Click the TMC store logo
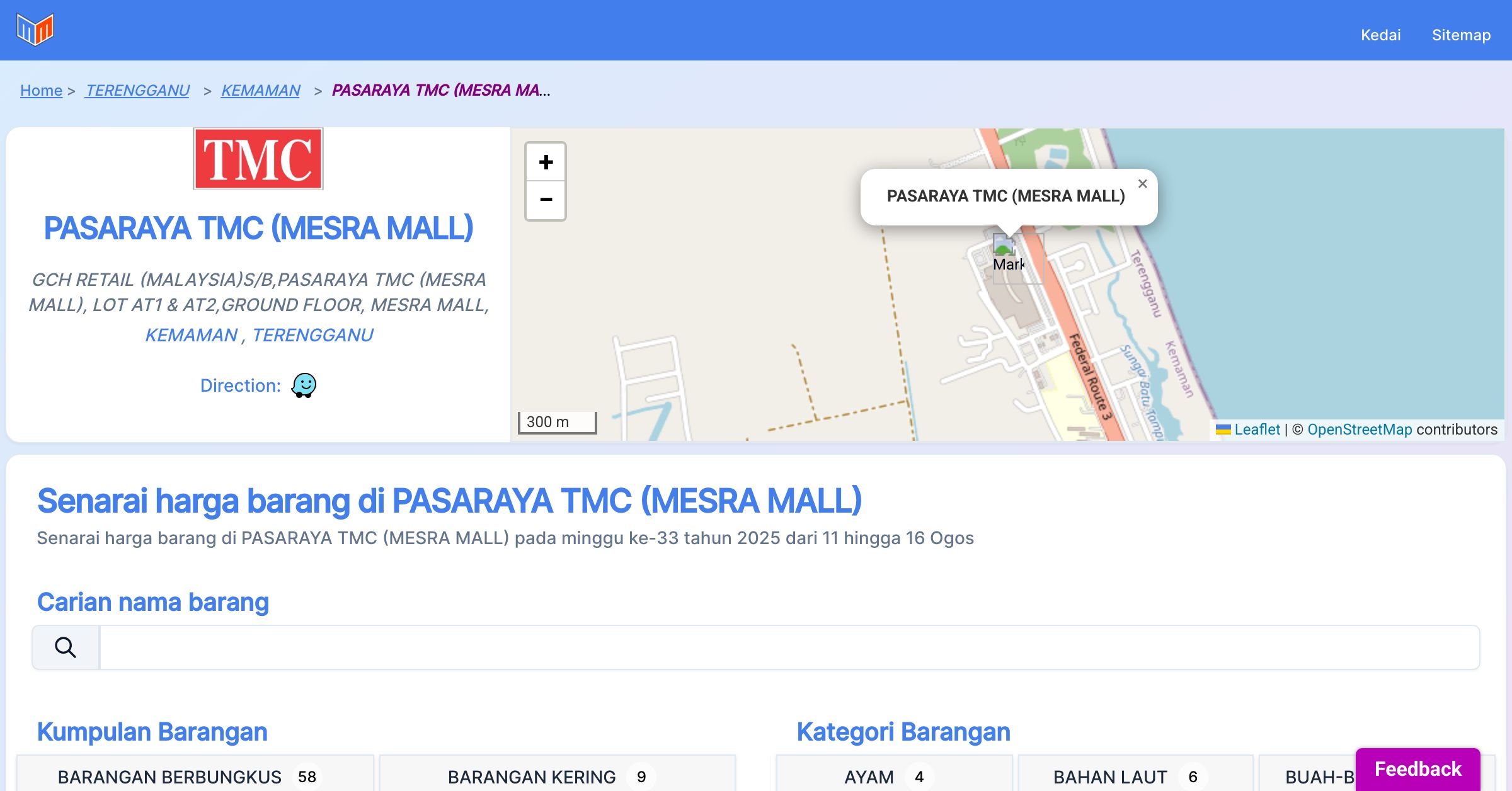The width and height of the screenshot is (1512, 791). [x=258, y=159]
